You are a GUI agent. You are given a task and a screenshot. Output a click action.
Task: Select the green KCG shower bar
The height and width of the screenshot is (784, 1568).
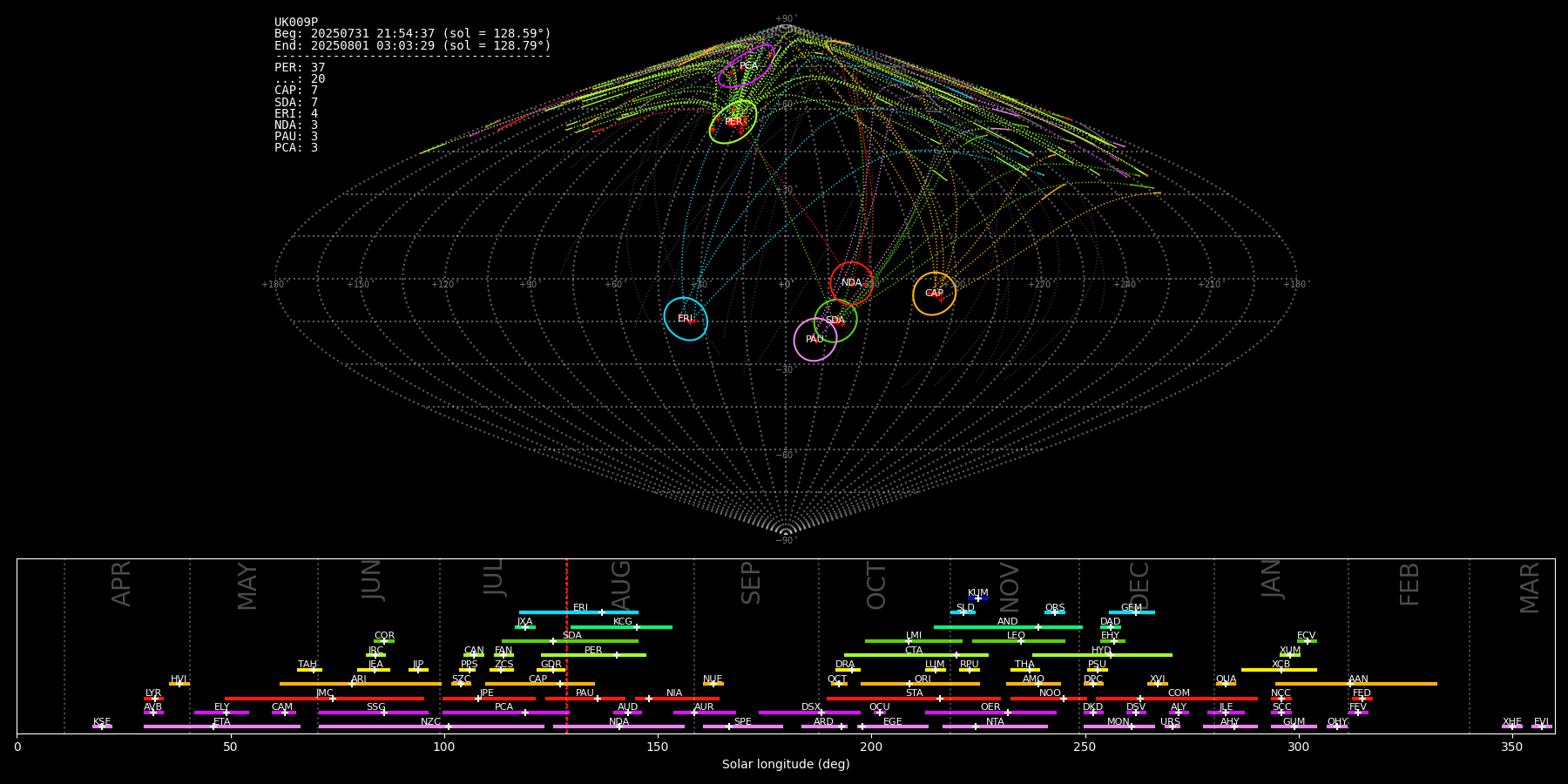621,626
